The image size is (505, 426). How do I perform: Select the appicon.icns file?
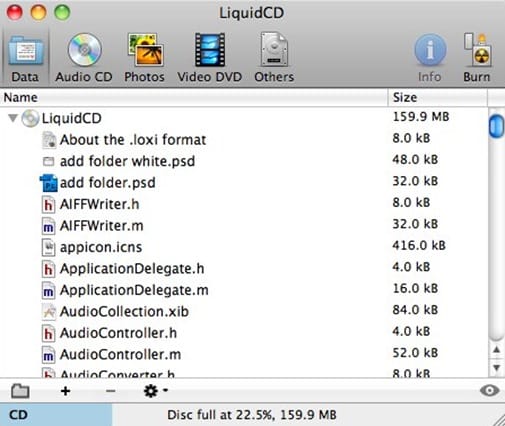click(x=101, y=247)
